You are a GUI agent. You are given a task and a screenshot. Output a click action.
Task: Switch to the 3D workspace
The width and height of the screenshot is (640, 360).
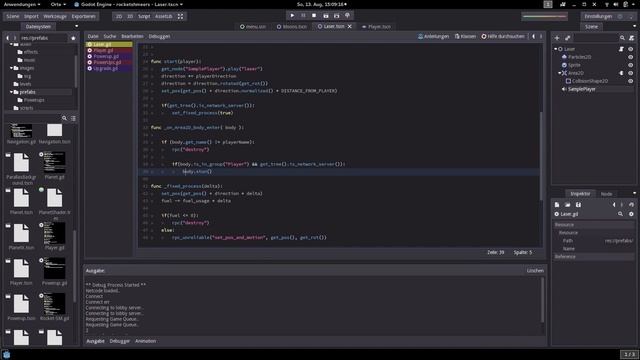tap(130, 16)
